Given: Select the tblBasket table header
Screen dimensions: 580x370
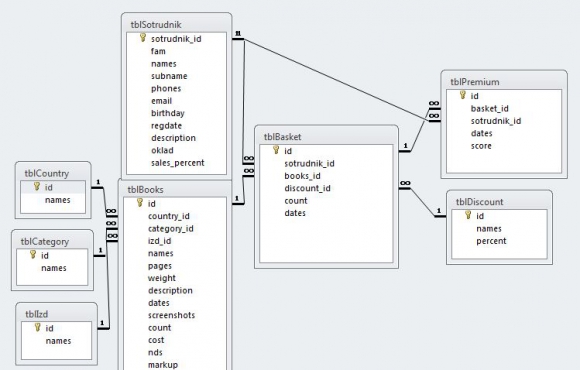Looking at the screenshot, I should coord(326,137).
